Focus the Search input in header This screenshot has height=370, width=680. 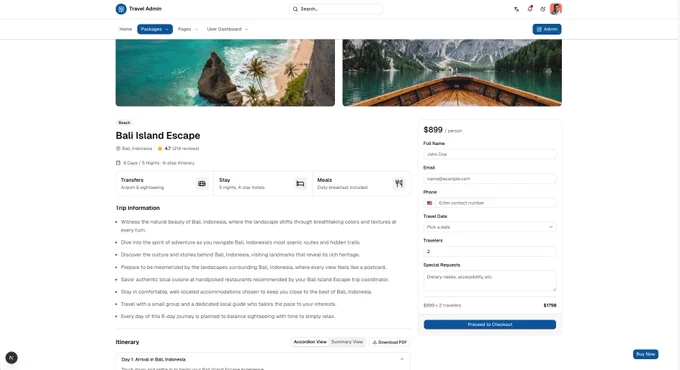[x=336, y=9]
